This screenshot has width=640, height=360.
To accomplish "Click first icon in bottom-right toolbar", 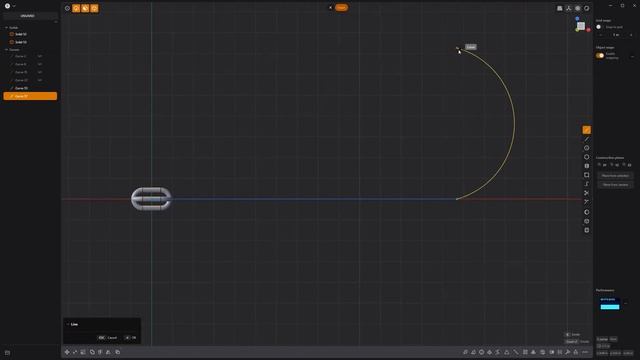I will 465,352.
